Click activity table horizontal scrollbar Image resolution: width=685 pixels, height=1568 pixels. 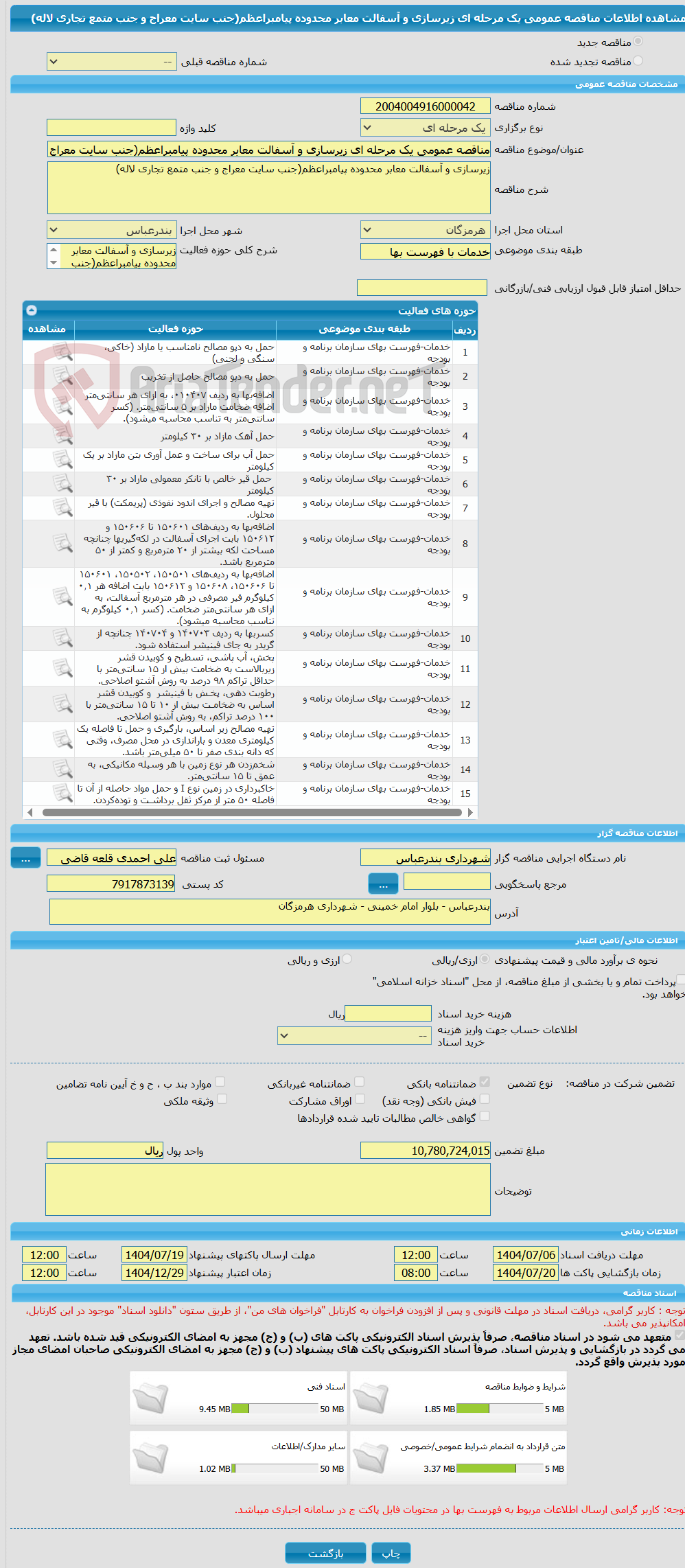click(x=251, y=812)
